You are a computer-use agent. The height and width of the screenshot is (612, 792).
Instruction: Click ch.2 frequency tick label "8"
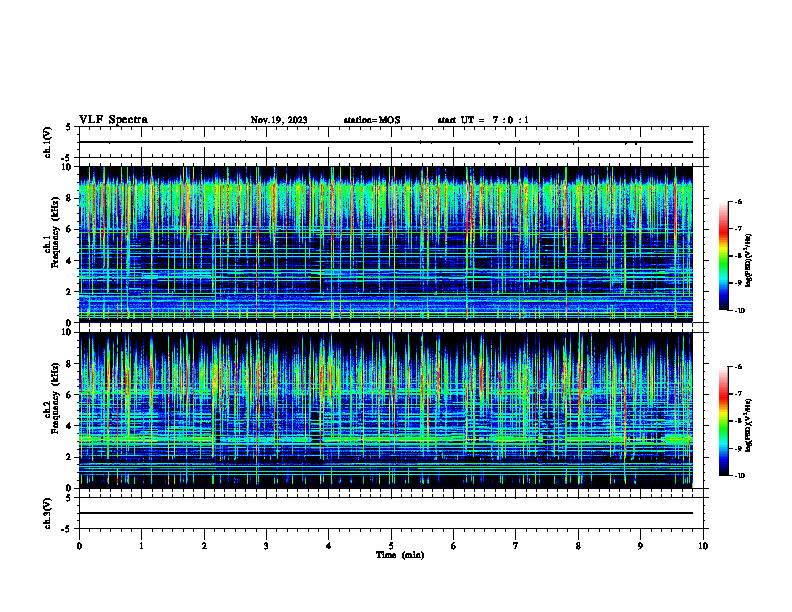coord(70,364)
